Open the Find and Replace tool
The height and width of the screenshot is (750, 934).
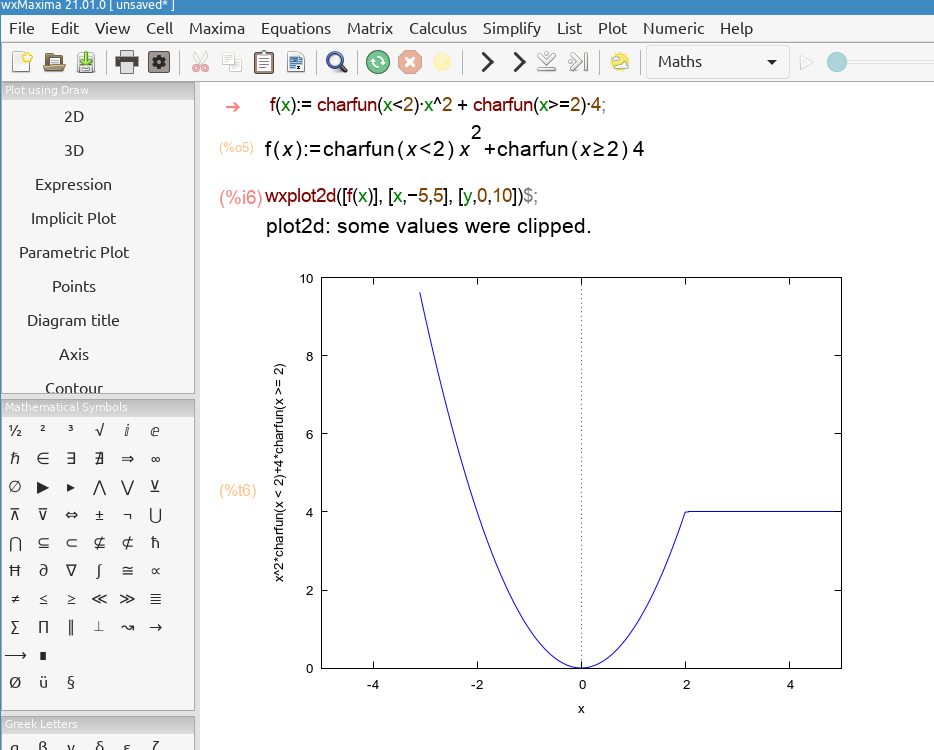coord(336,62)
